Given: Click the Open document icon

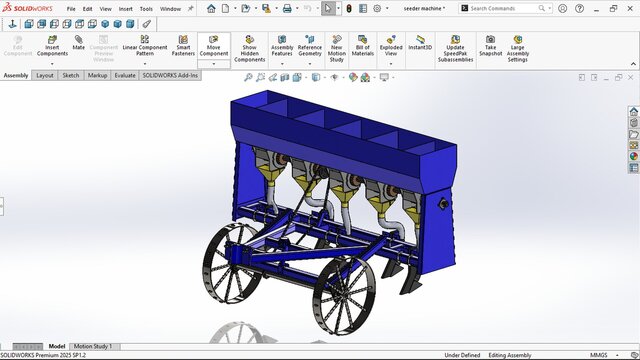Looking at the screenshot, I should coord(245,8).
